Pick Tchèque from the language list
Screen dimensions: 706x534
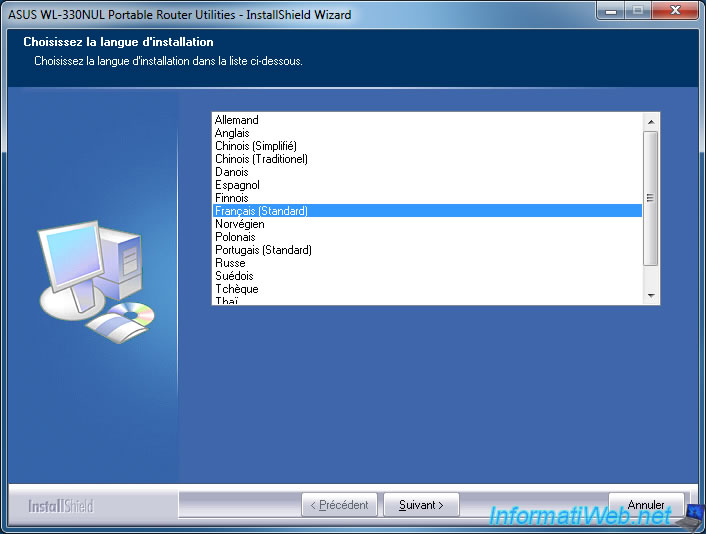pyautogui.click(x=427, y=289)
